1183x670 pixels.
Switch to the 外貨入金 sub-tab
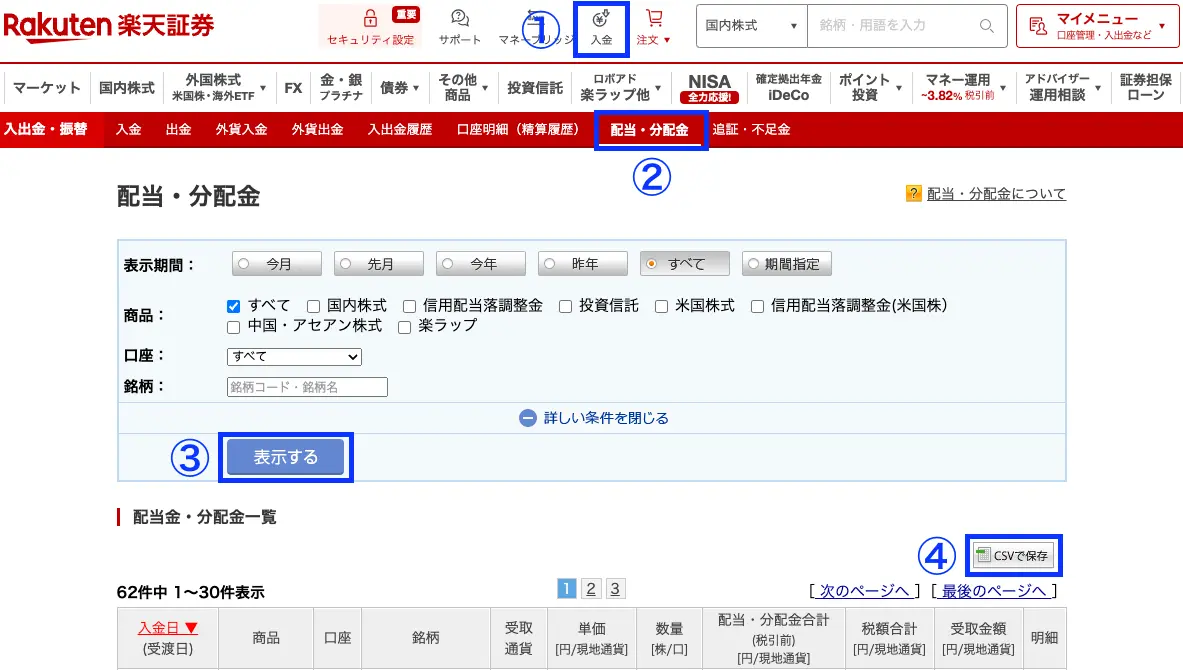pos(241,130)
